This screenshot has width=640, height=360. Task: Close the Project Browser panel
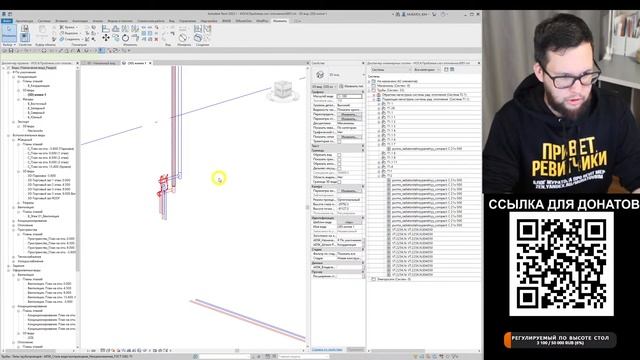pyautogui.click(x=78, y=63)
